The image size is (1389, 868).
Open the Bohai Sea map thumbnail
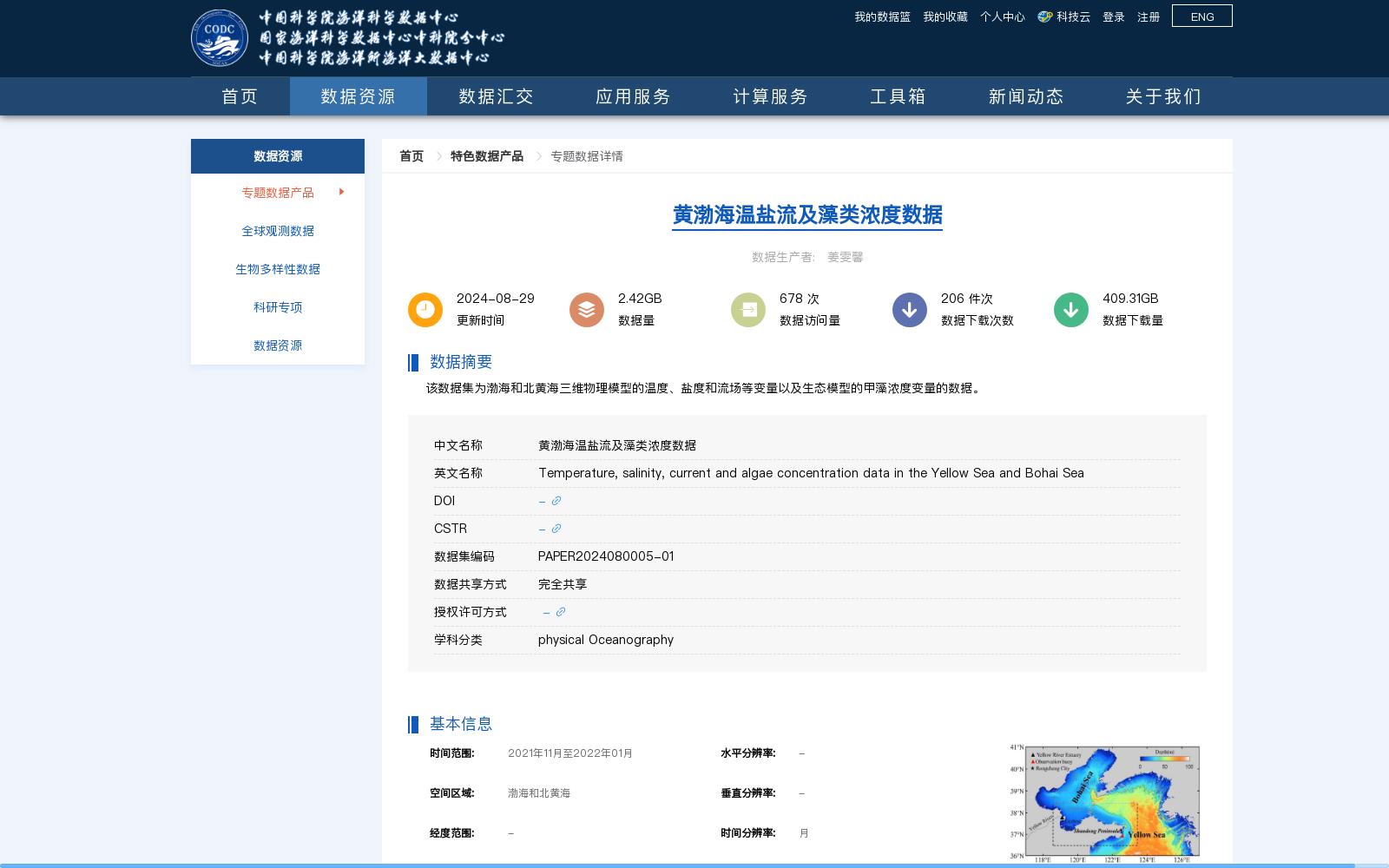pyautogui.click(x=1104, y=804)
